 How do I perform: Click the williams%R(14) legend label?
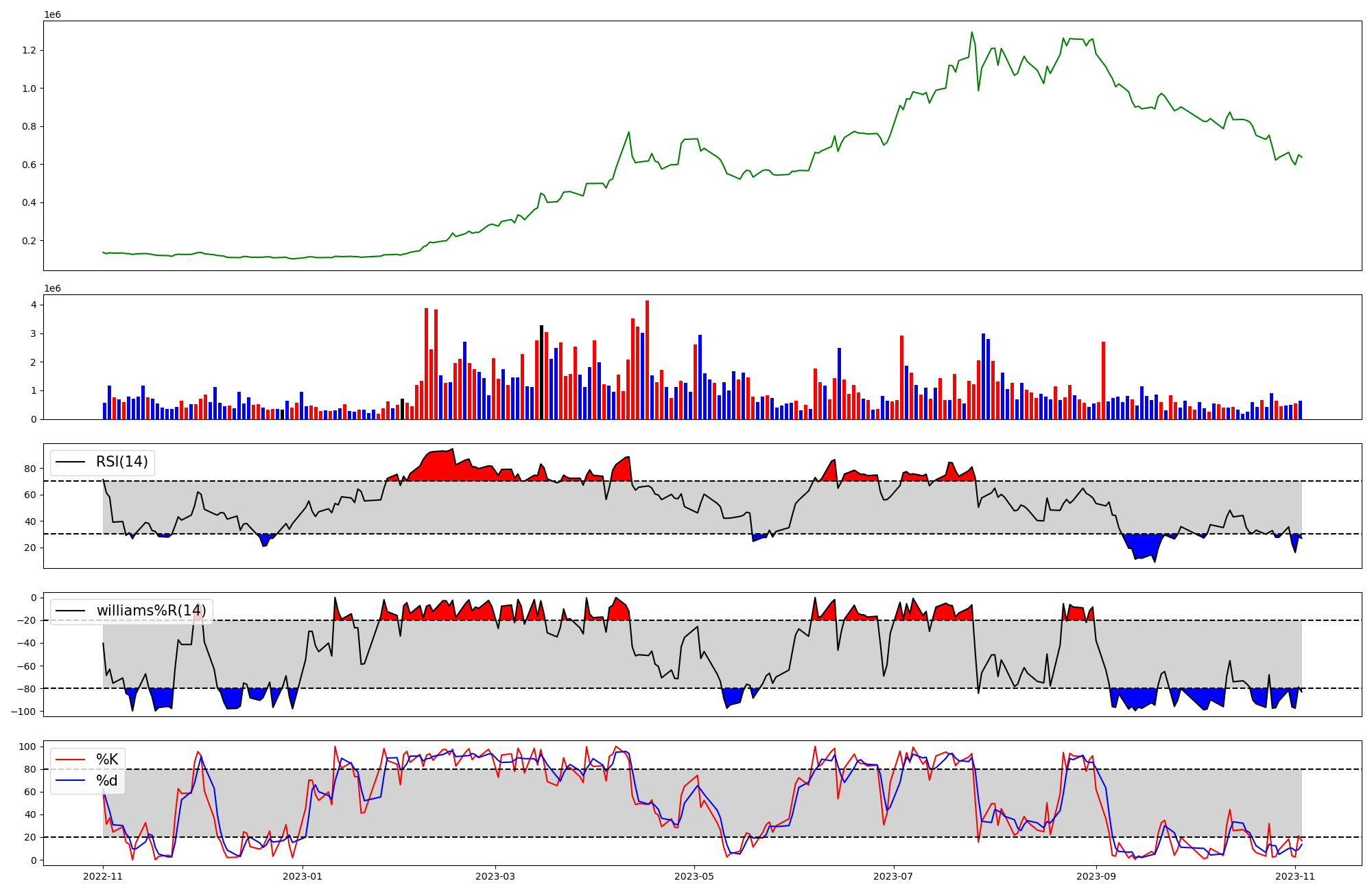pos(151,611)
